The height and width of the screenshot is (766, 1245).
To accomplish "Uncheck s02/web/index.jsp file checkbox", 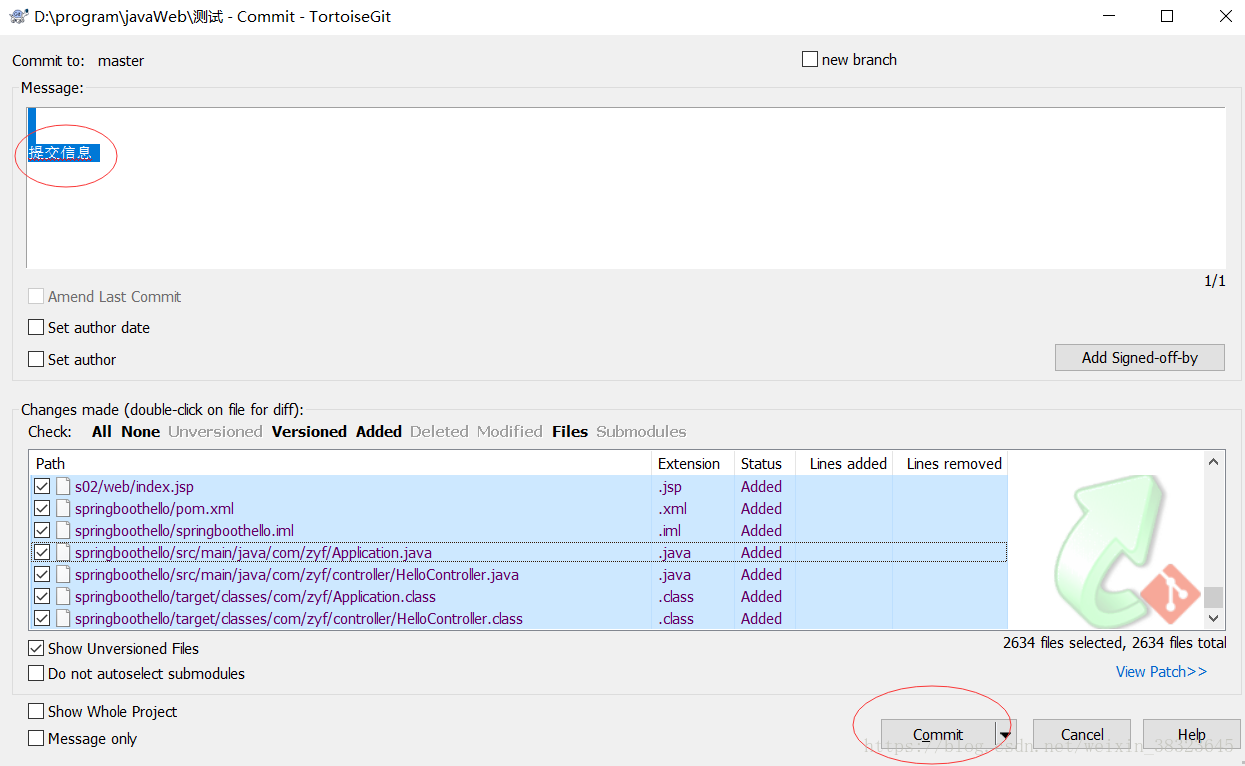I will click(42, 487).
